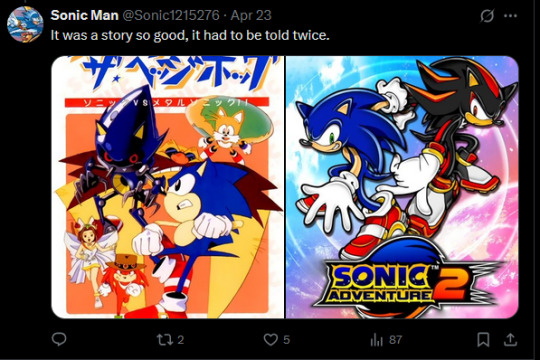Share the post via upload arrow icon
This screenshot has width=540, height=360.
point(510,340)
